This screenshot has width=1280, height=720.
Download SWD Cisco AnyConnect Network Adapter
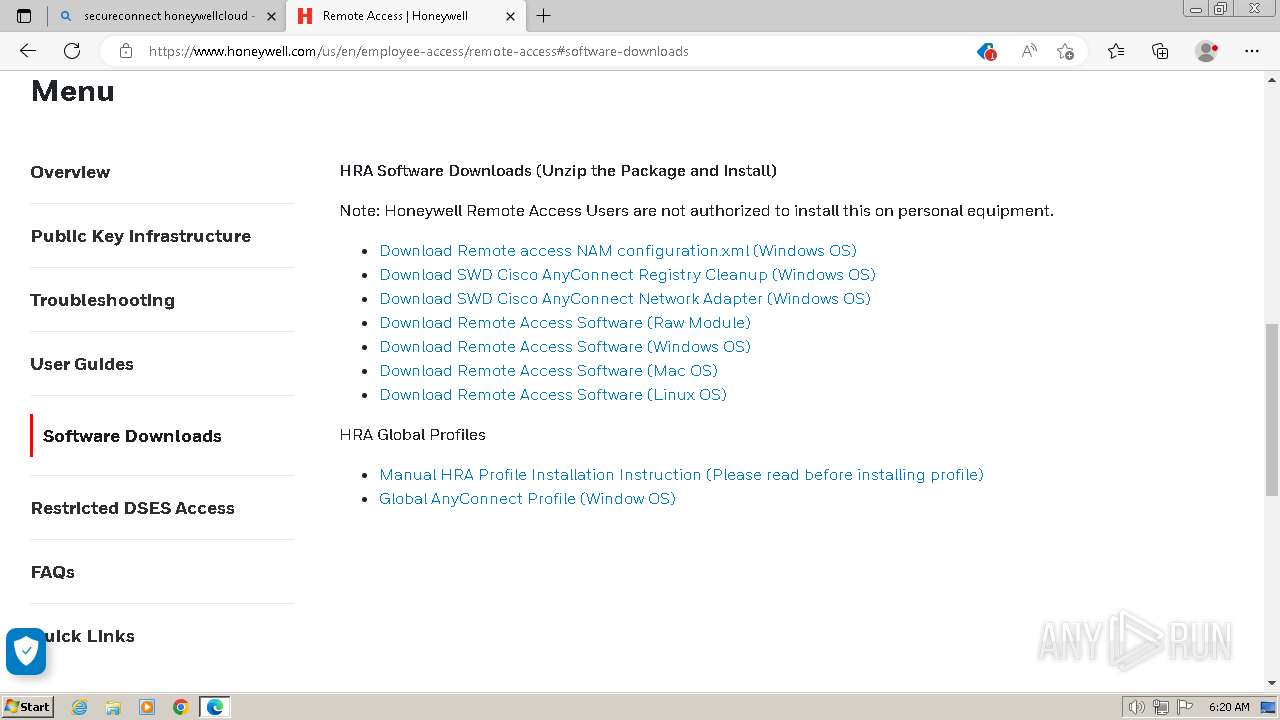[x=625, y=299]
